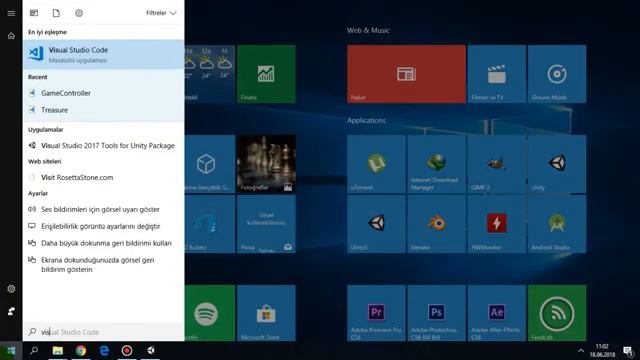640x360 pixels.
Task: Launch the Unity5 tile
Action: click(x=376, y=224)
